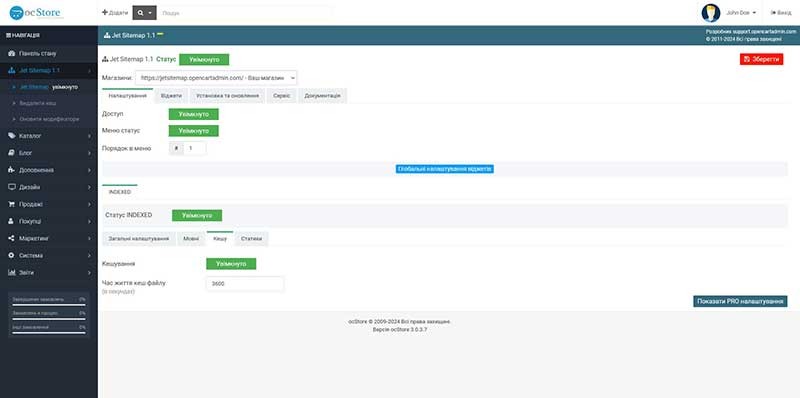
Task: Click the Система gear icon
Action: pos(12,255)
